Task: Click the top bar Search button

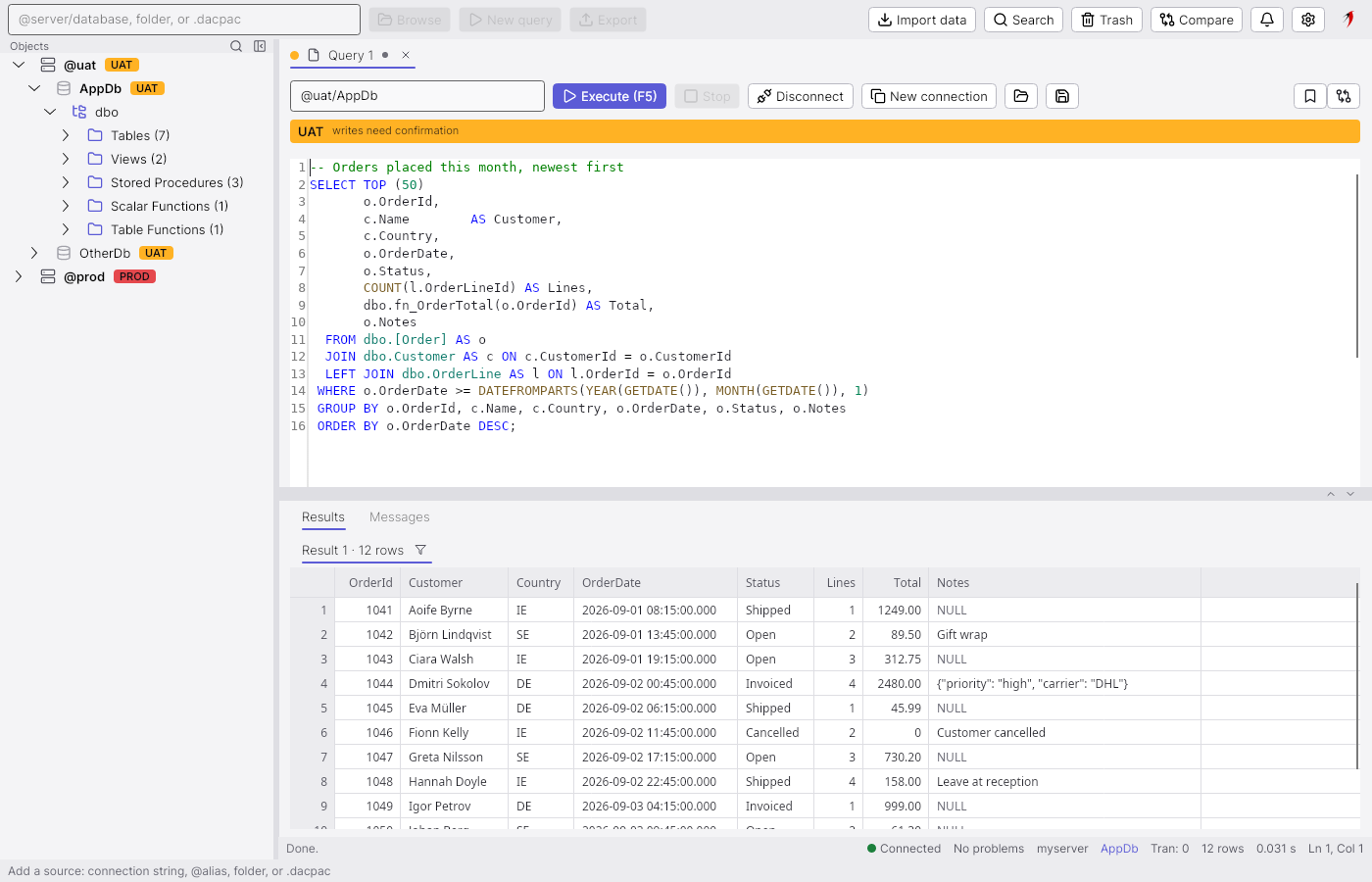Action: (1023, 20)
